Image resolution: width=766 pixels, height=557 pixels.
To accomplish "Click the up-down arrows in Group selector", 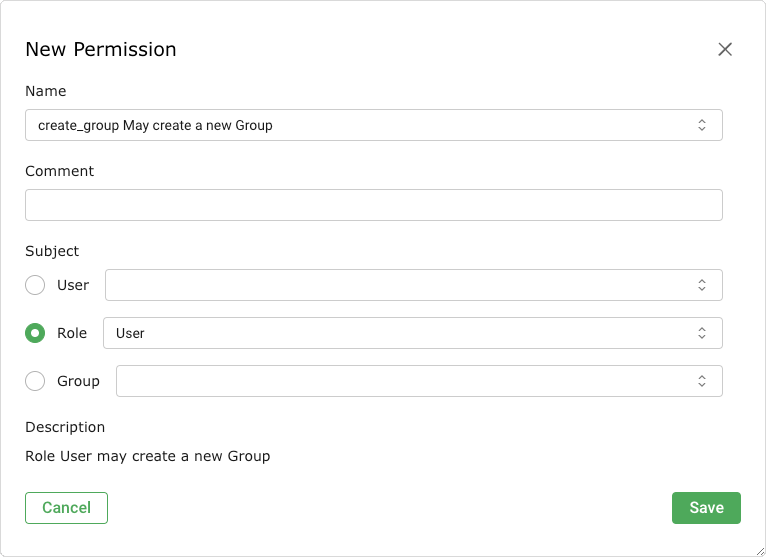I will (702, 381).
